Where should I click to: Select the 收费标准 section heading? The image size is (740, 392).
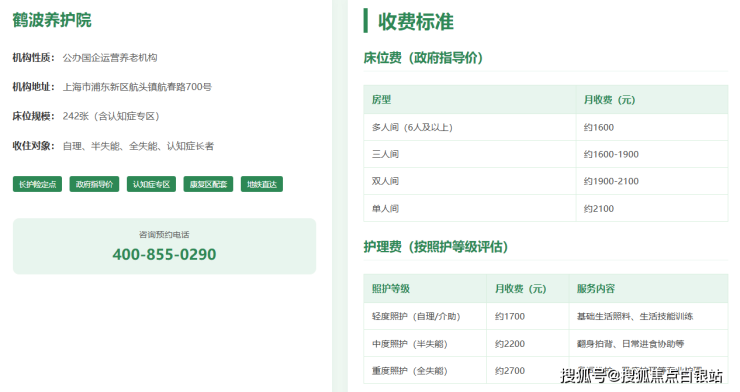[416, 22]
